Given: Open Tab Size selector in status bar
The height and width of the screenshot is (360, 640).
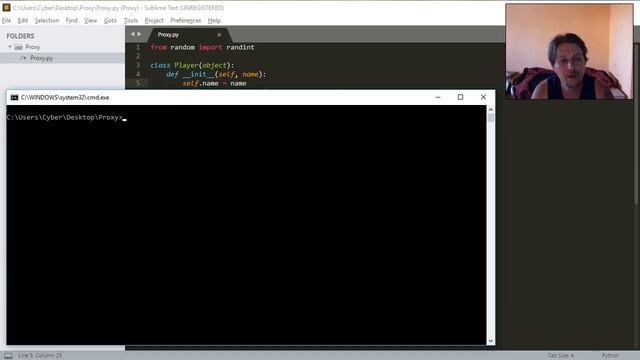Looking at the screenshot, I should tap(560, 356).
